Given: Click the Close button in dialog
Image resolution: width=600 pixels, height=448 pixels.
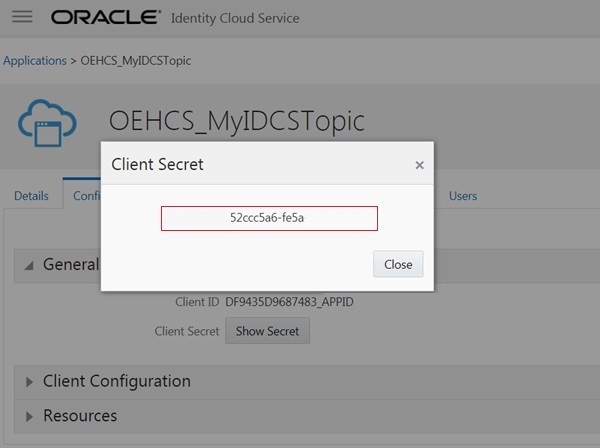Looking at the screenshot, I should pyautogui.click(x=398, y=264).
